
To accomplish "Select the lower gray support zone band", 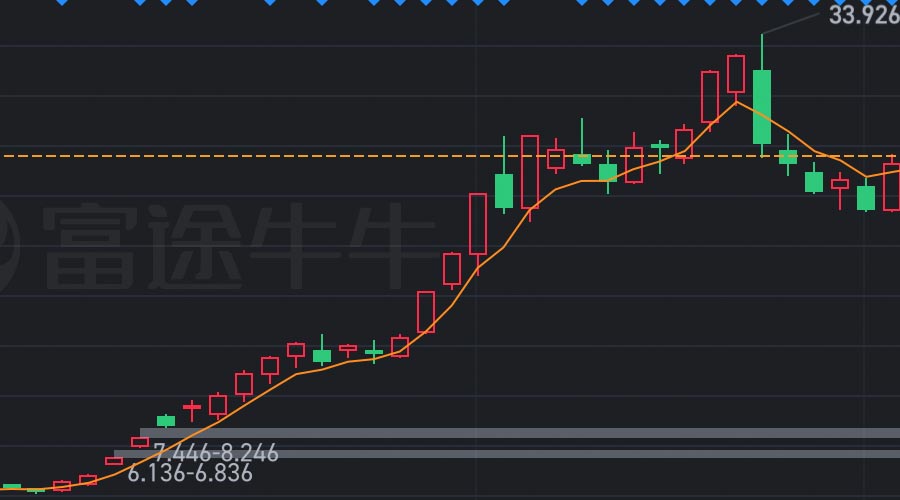I will point(507,454).
